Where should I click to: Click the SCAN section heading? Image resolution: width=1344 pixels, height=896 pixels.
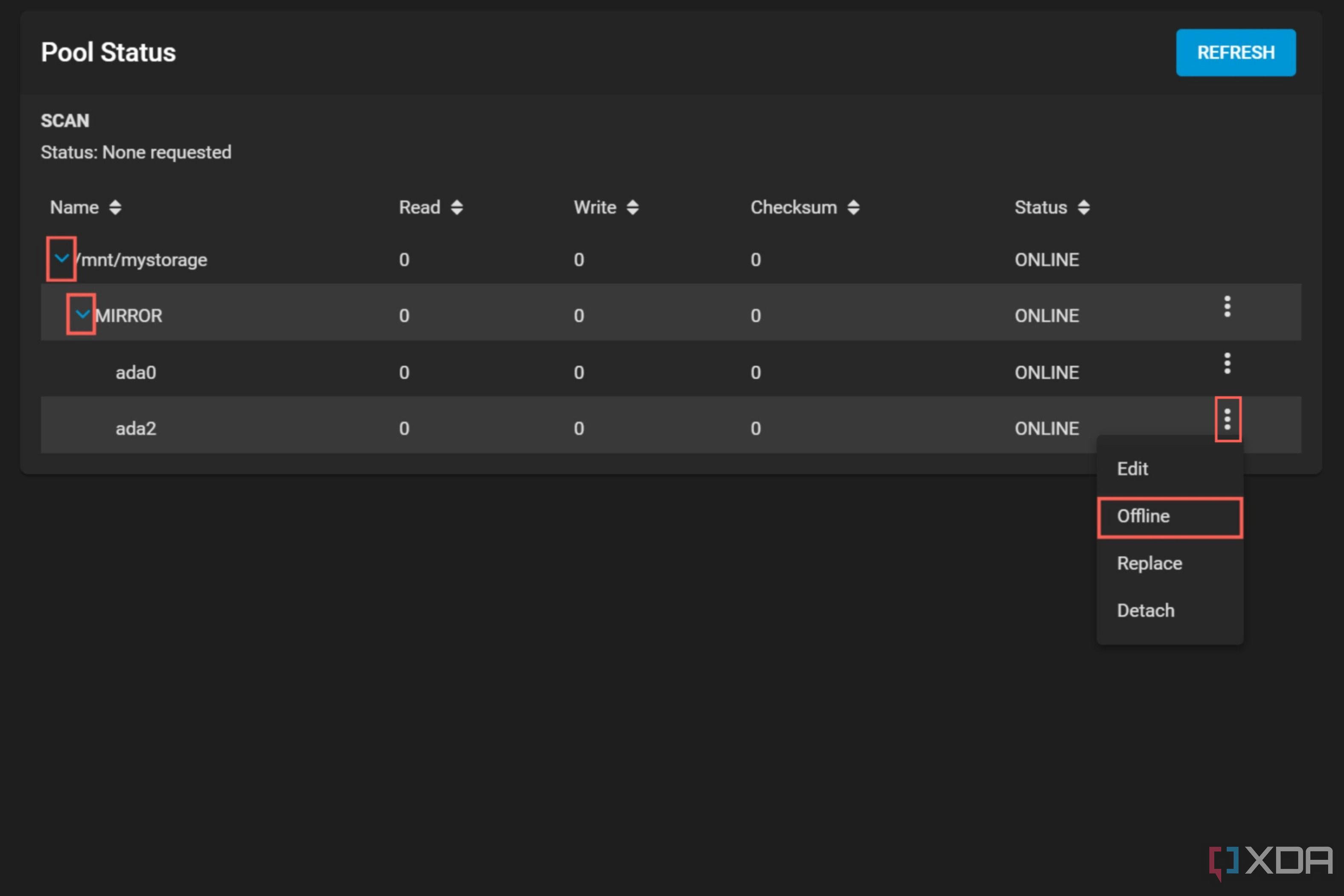tap(64, 121)
